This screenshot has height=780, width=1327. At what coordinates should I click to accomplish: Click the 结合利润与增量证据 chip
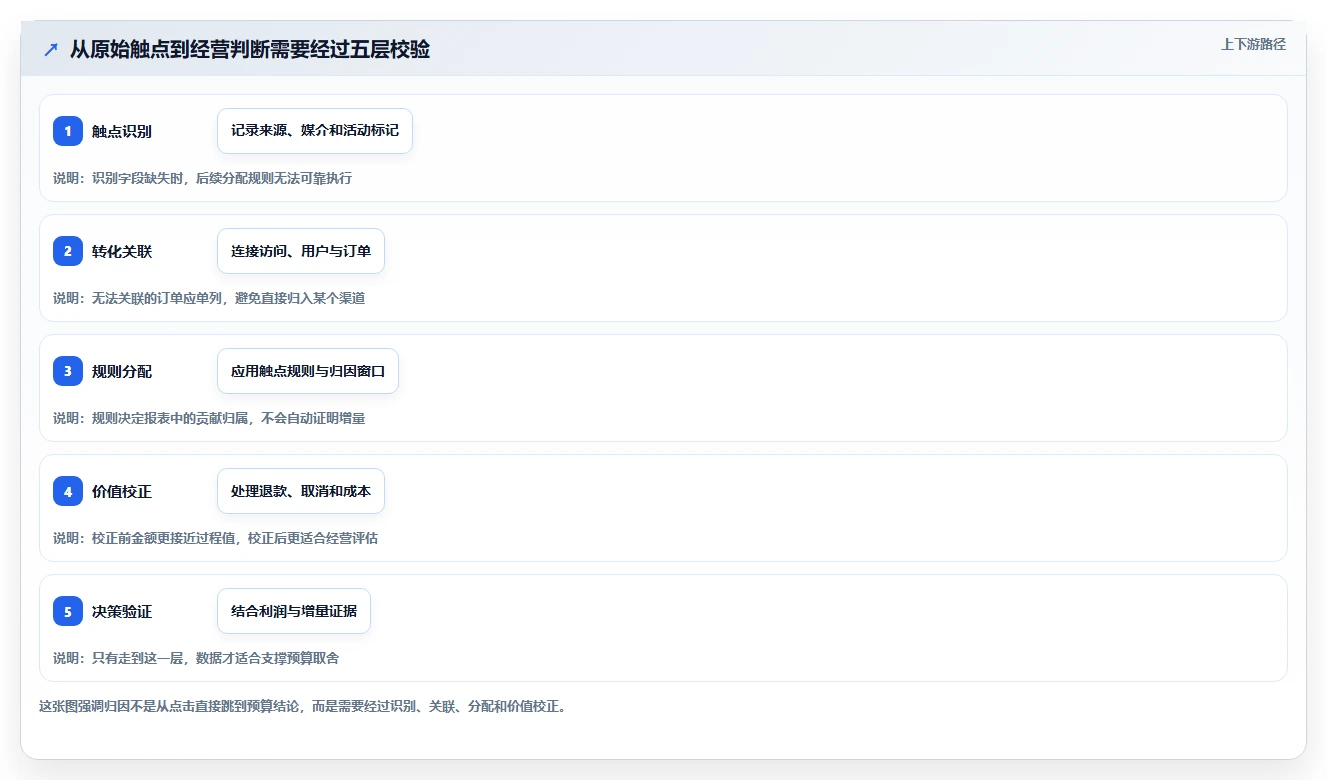tap(294, 611)
